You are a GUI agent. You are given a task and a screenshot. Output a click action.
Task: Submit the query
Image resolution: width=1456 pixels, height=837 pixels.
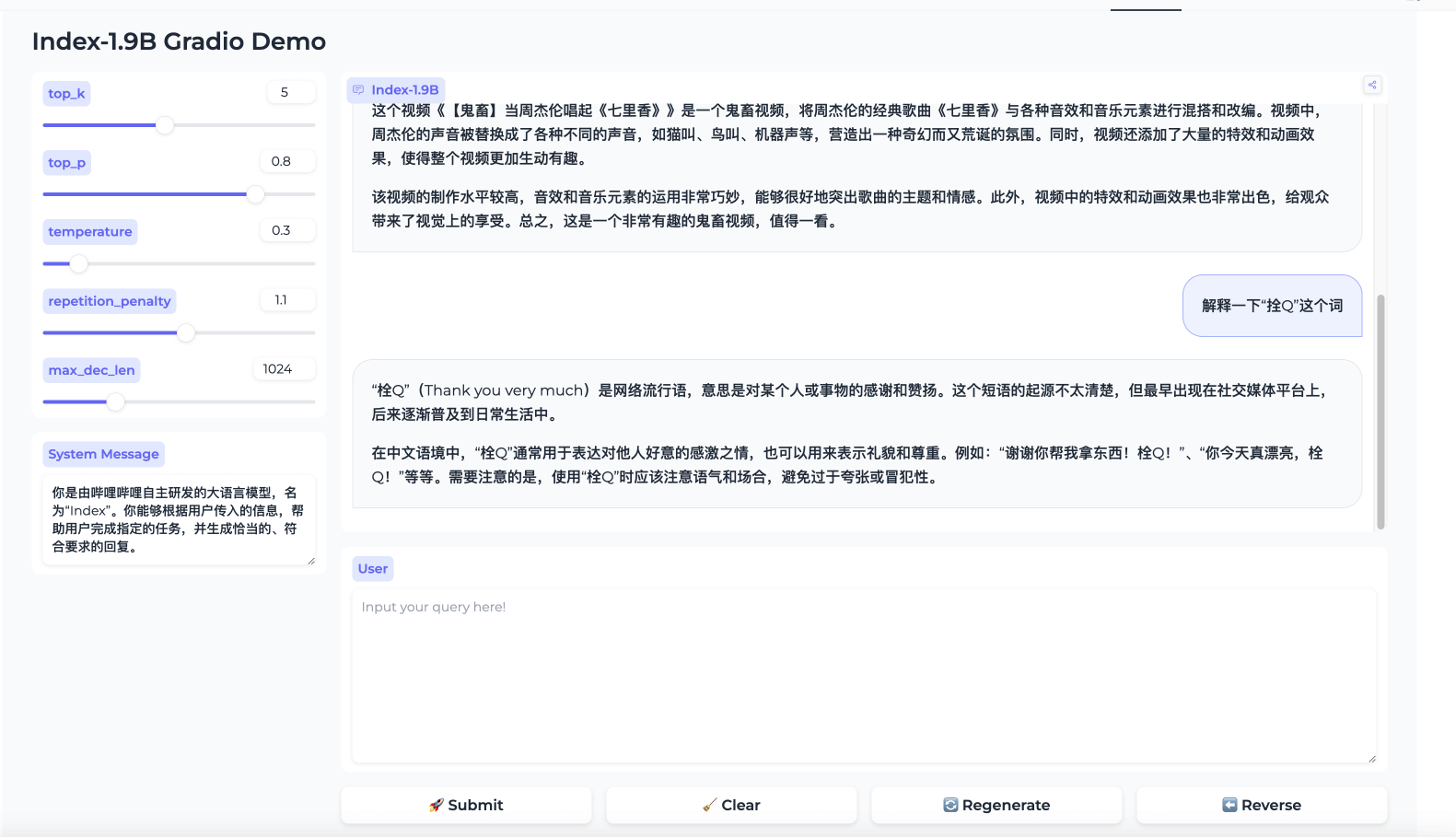(x=466, y=805)
